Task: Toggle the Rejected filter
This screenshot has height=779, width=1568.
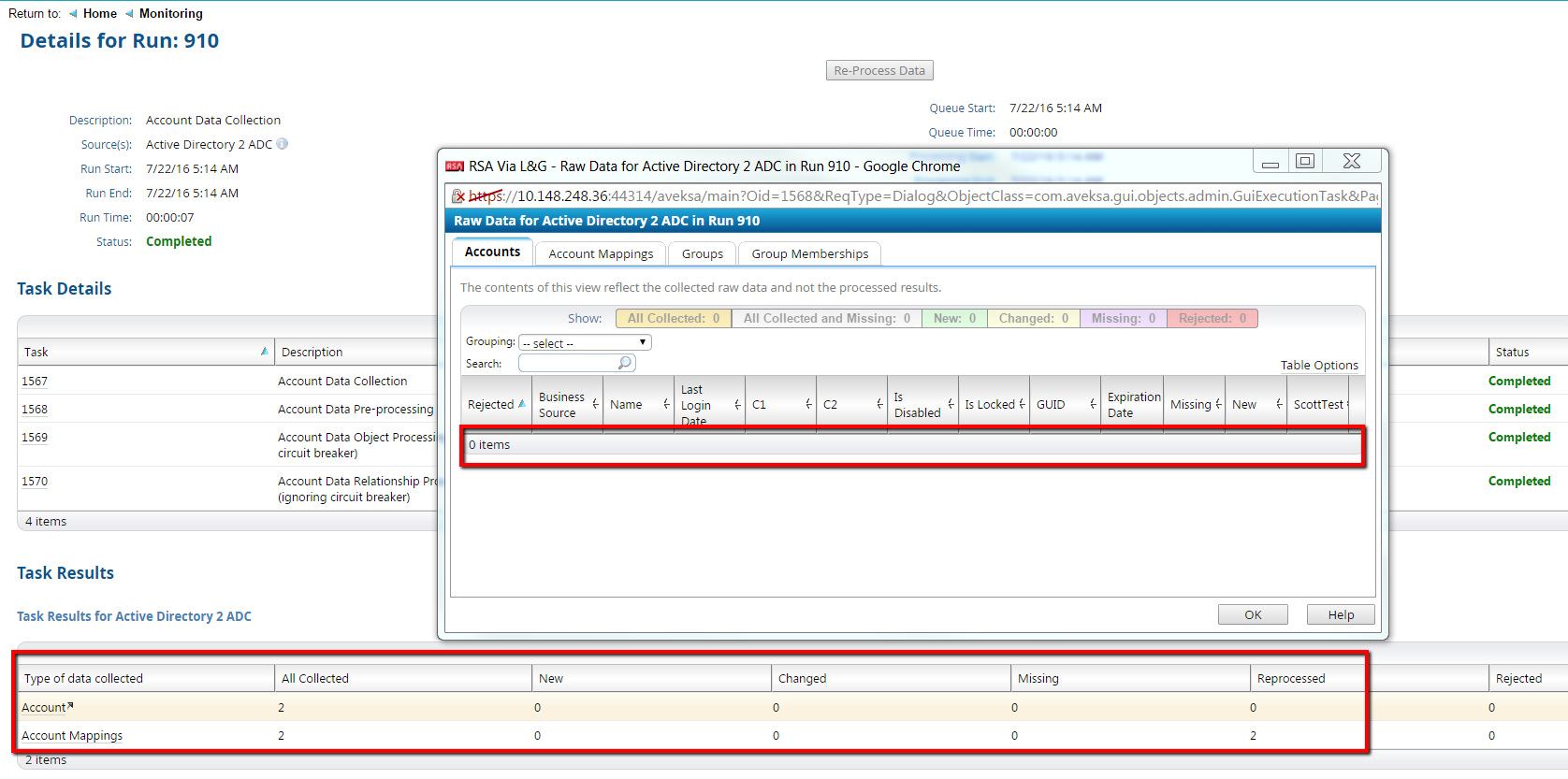Action: [1212, 319]
